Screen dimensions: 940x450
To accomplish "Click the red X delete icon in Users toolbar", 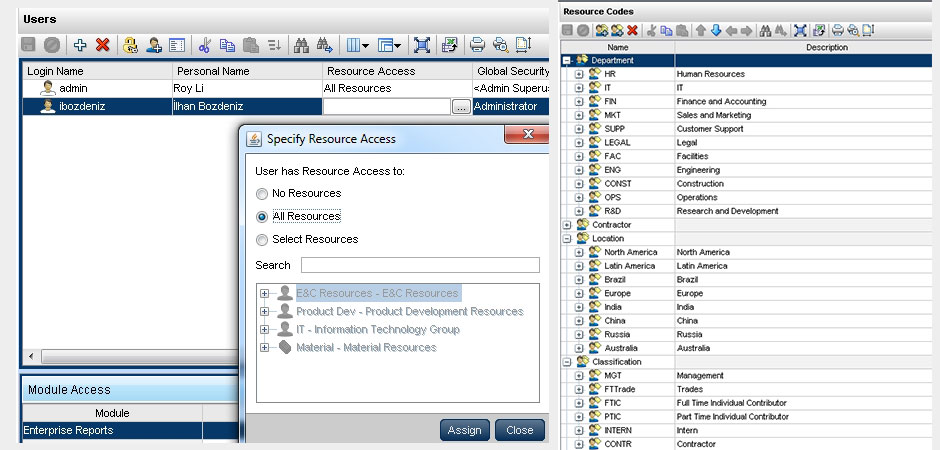I will point(102,45).
